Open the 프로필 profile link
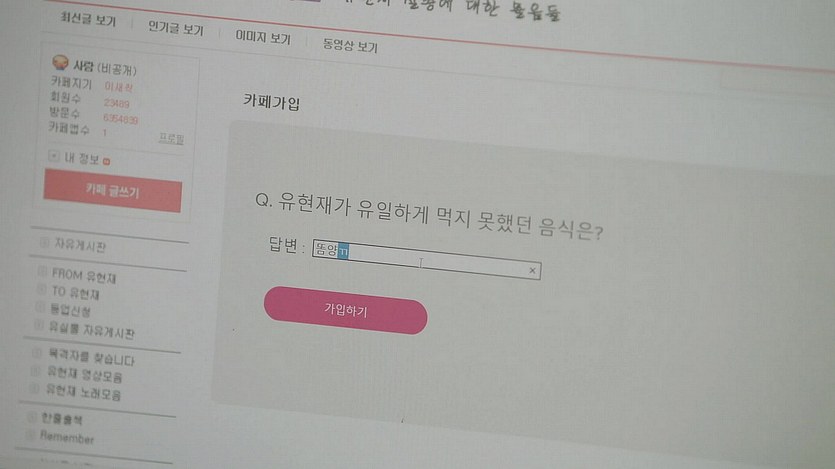835x469 pixels. coord(171,138)
